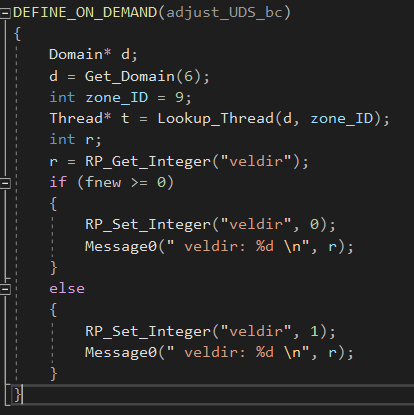Click the fnew variable in the condition
This screenshot has width=414, height=415.
pyautogui.click(x=103, y=182)
